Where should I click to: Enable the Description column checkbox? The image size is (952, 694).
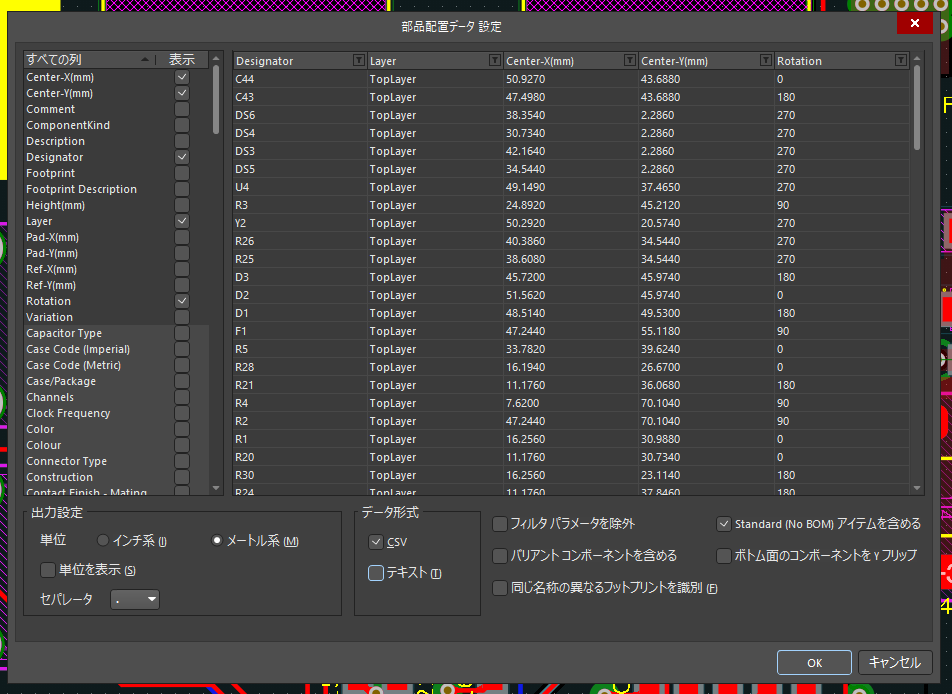click(x=182, y=141)
